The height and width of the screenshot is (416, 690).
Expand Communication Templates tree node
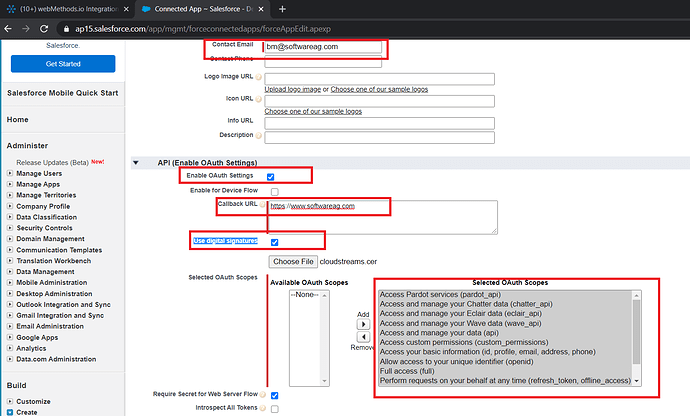pos(10,250)
